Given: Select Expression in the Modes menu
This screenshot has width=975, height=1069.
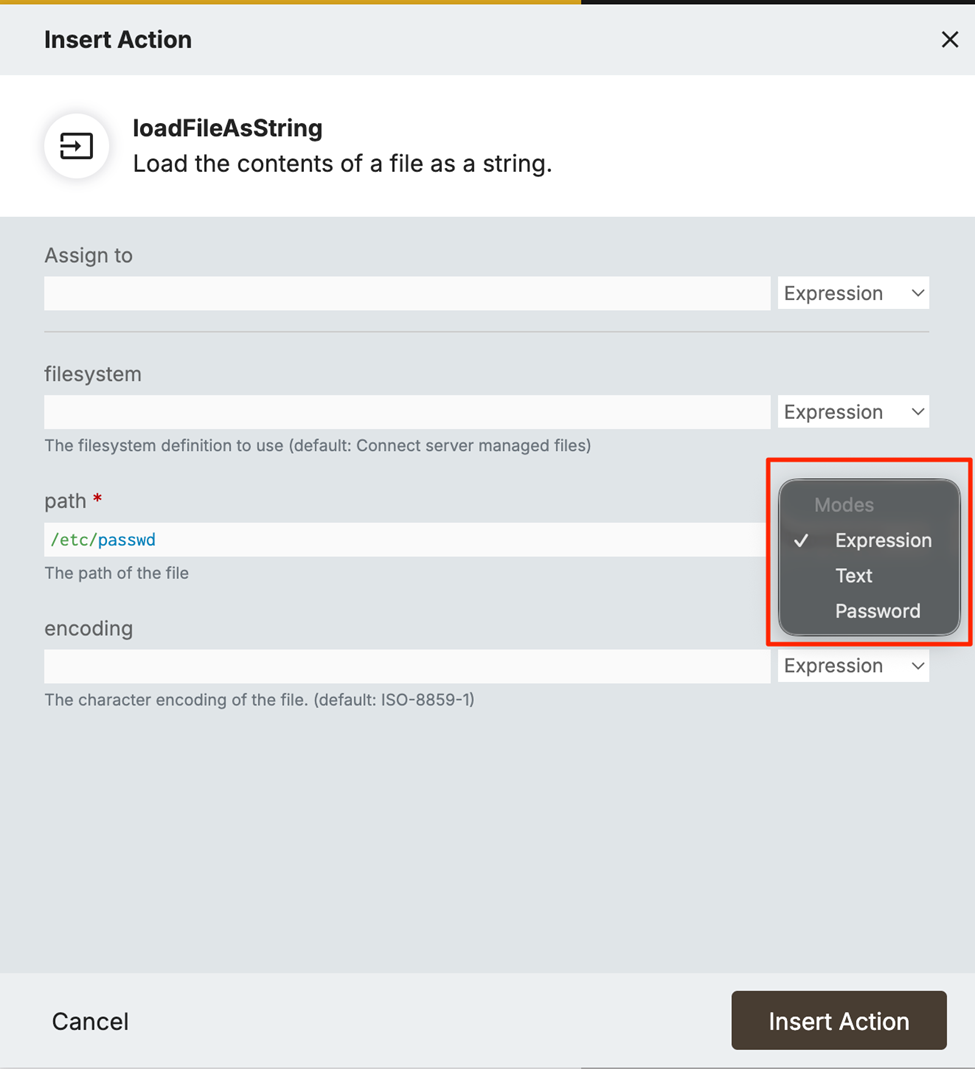Looking at the screenshot, I should [882, 540].
